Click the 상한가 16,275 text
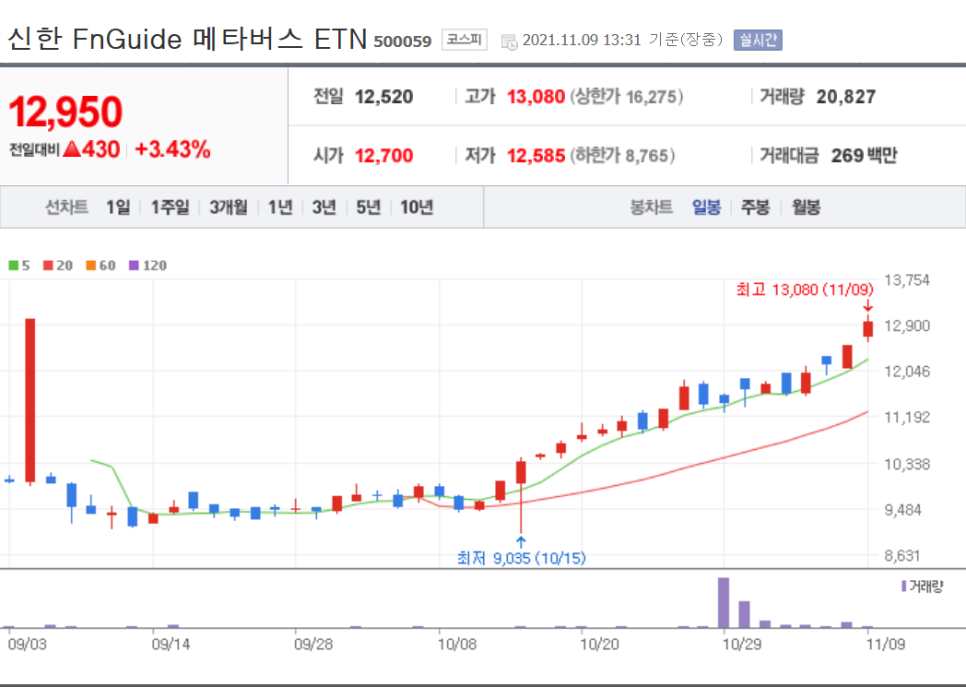Image resolution: width=966 pixels, height=687 pixels. click(626, 97)
